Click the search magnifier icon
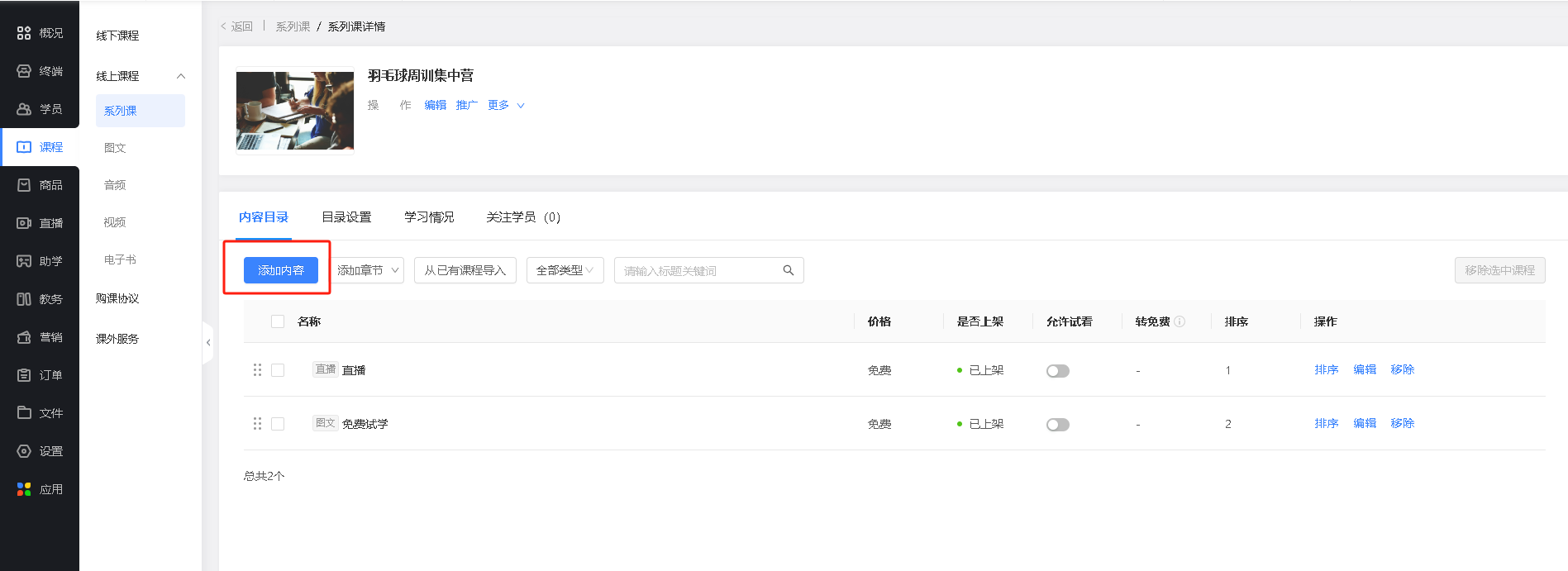1568x571 pixels. click(788, 270)
